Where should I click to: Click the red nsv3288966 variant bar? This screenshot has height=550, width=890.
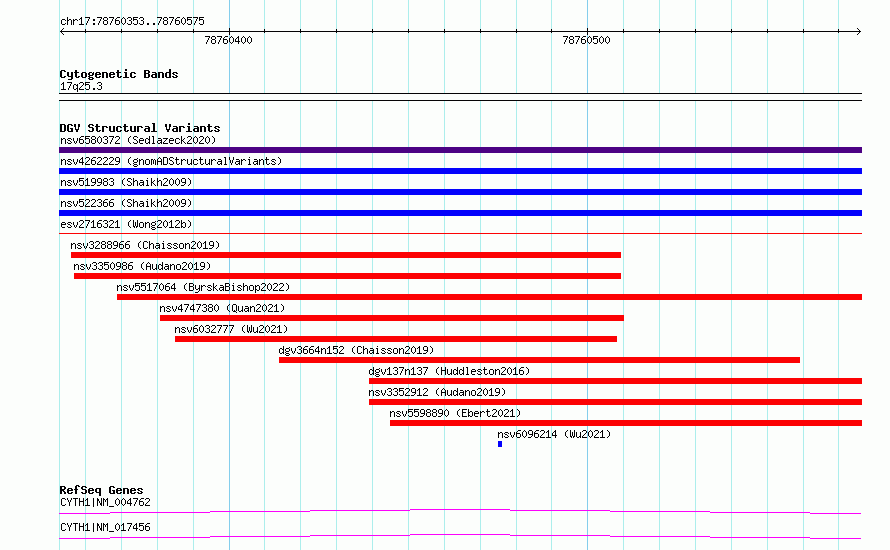click(346, 255)
